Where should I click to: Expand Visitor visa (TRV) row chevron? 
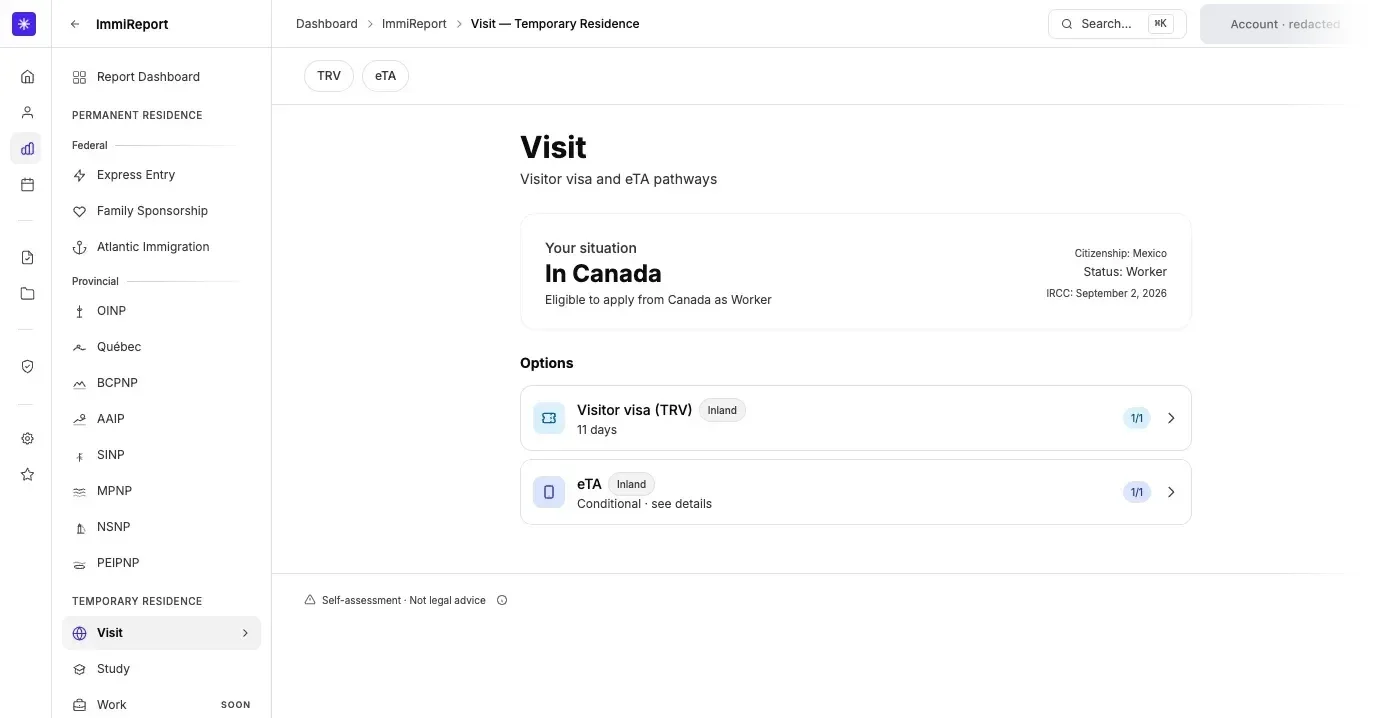click(1171, 418)
